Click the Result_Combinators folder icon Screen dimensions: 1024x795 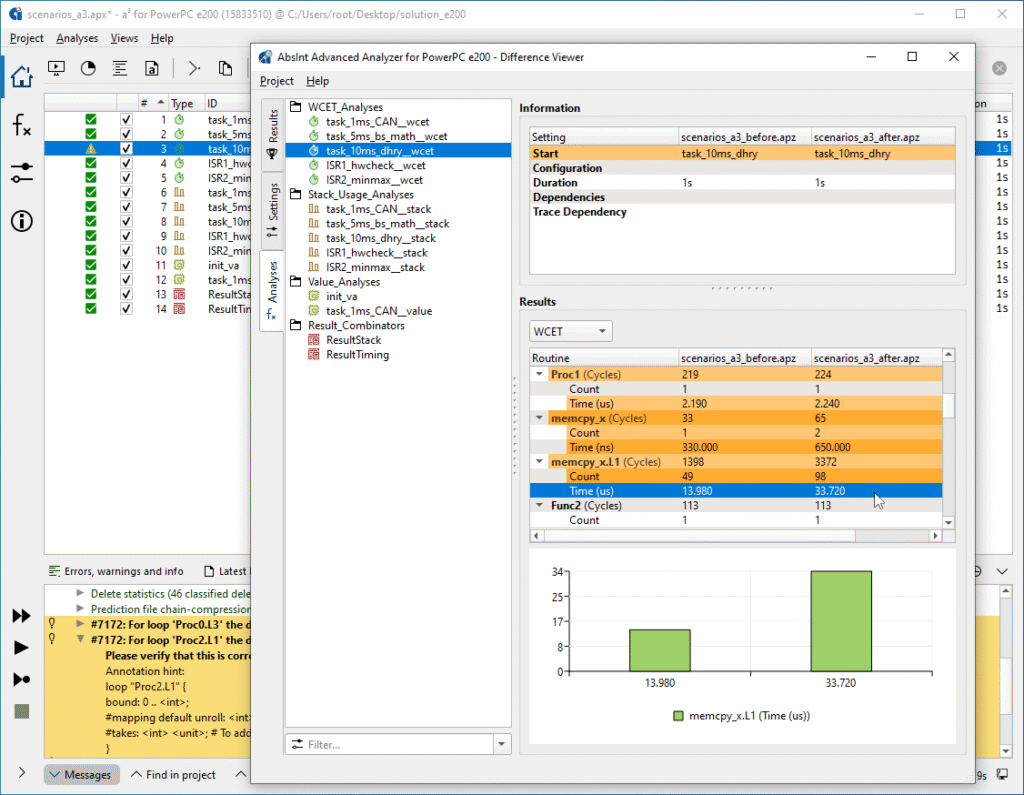[x=296, y=325]
